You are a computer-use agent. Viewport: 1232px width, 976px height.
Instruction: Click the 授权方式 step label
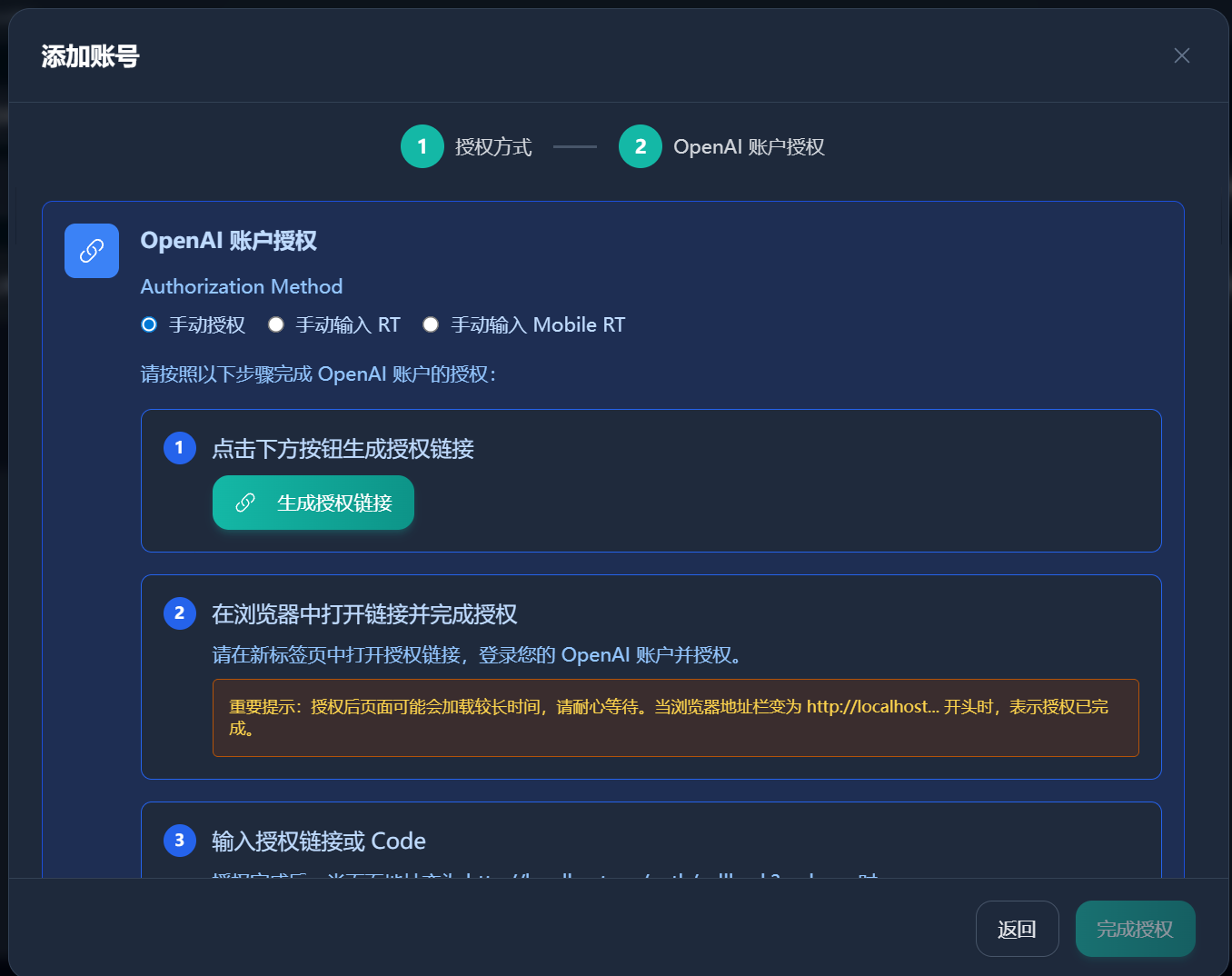(x=493, y=147)
